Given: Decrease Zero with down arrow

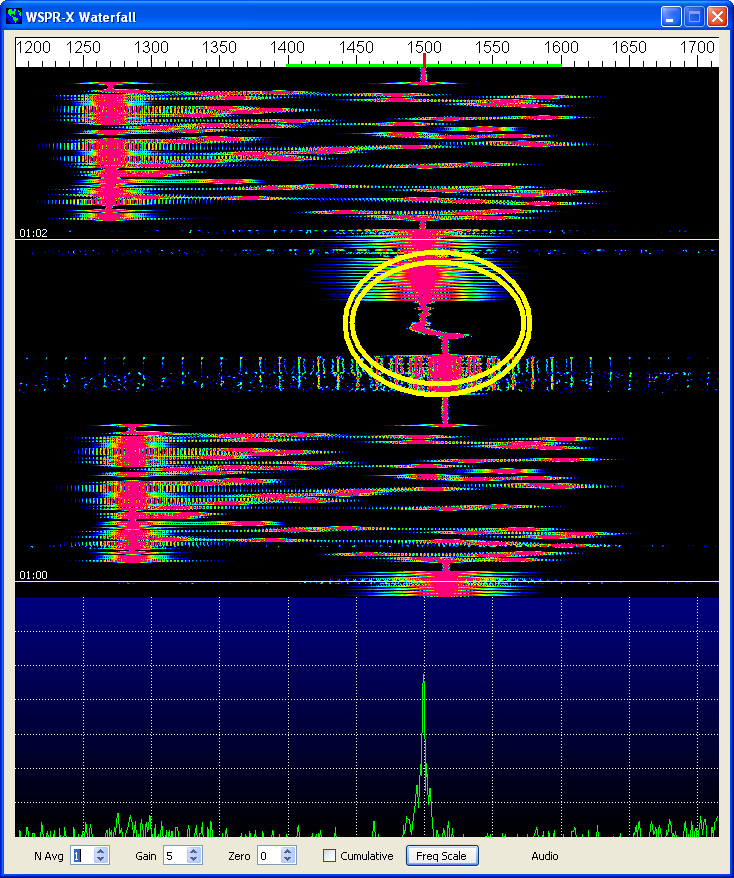Looking at the screenshot, I should click(x=287, y=860).
